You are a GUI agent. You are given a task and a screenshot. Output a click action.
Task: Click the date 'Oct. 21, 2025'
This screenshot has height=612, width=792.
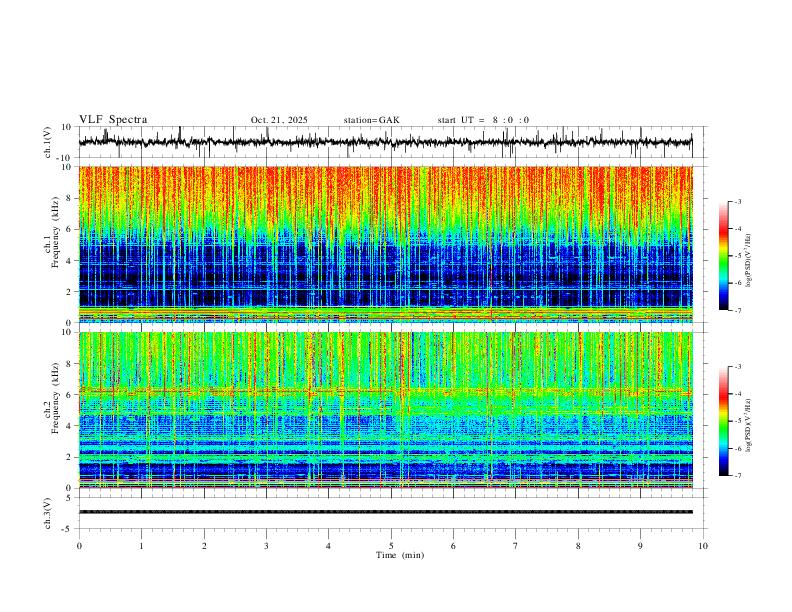coord(279,120)
